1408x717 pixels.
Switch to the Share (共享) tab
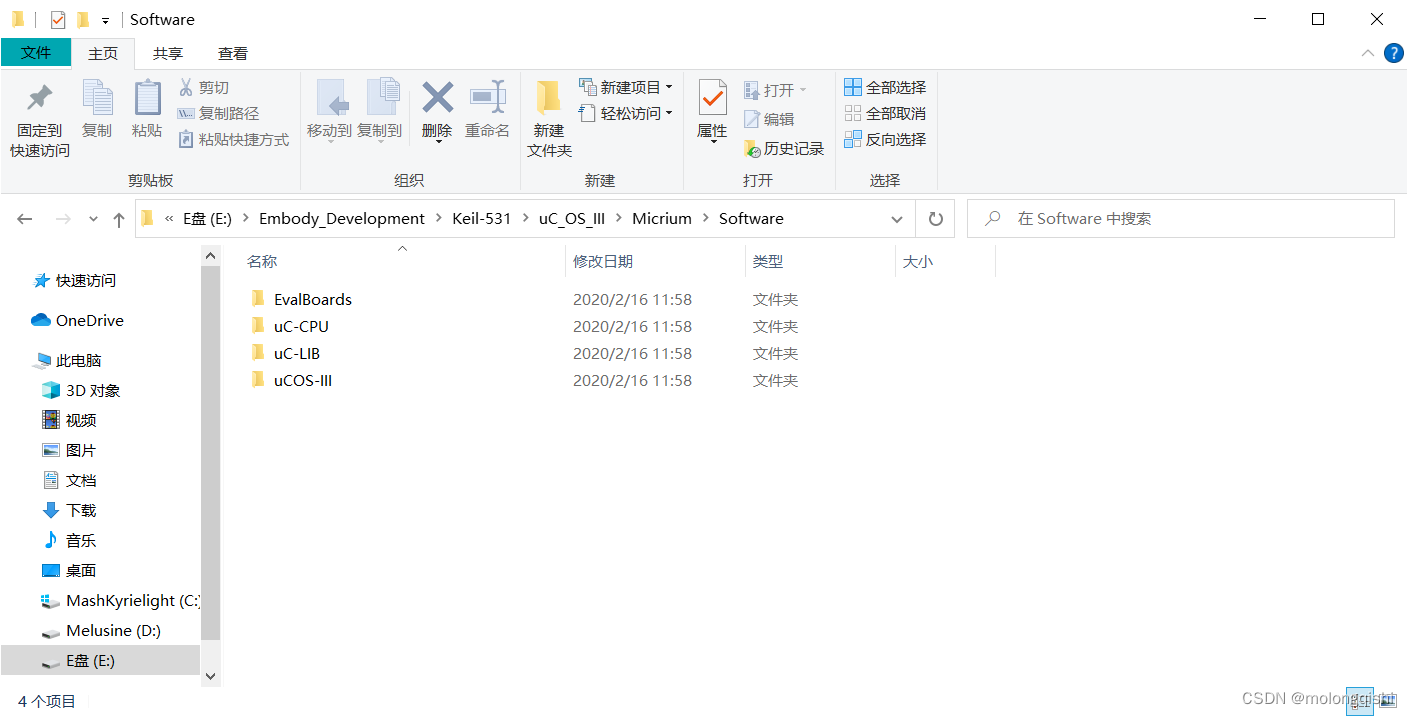coord(168,54)
